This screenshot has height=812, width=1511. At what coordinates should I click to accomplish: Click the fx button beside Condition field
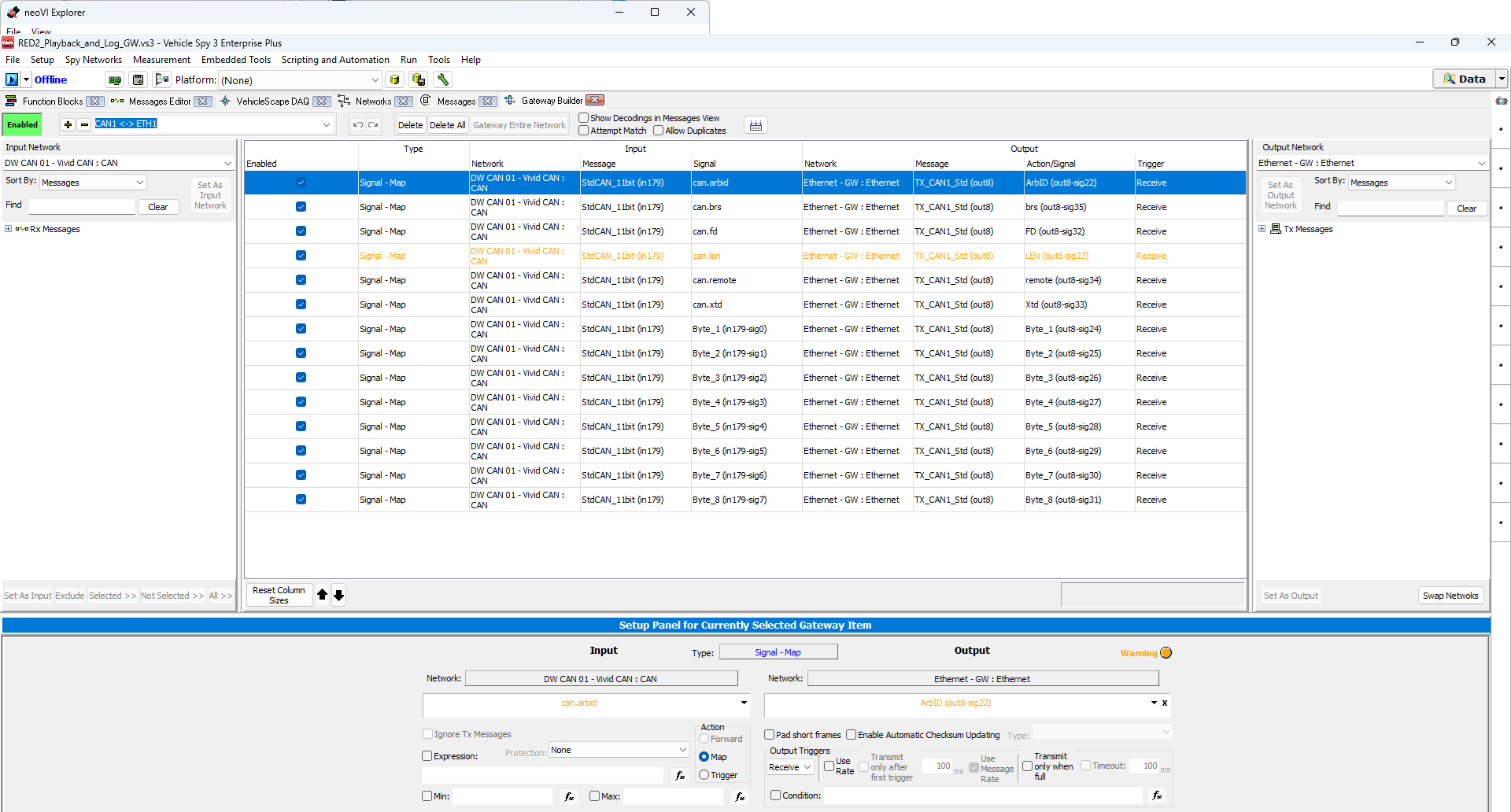pos(1157,795)
